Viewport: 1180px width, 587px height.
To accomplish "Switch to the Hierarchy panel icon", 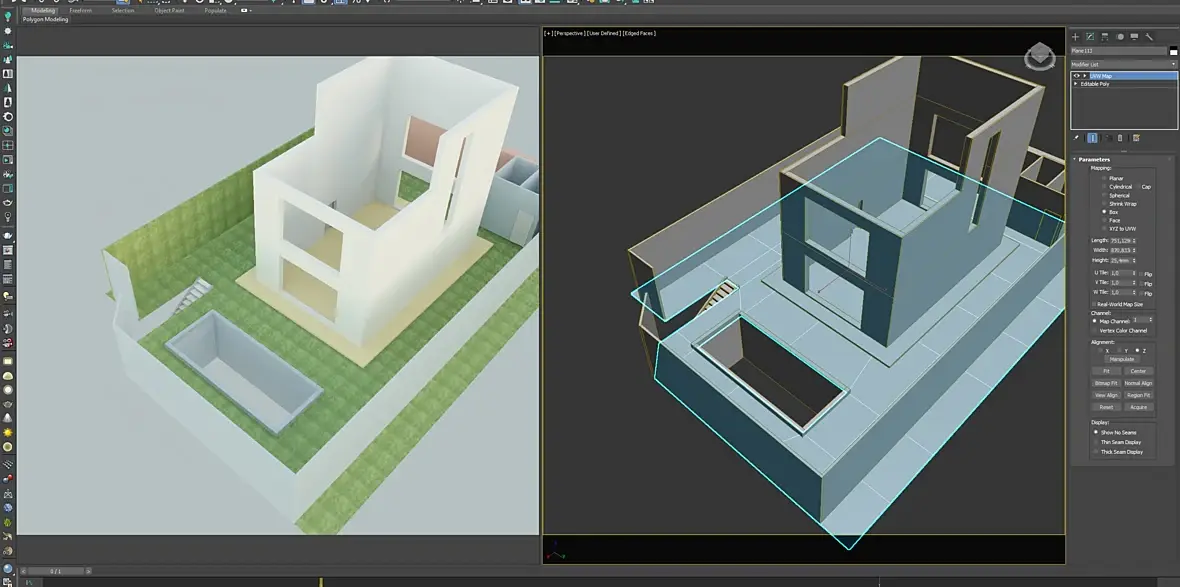I will (1105, 37).
